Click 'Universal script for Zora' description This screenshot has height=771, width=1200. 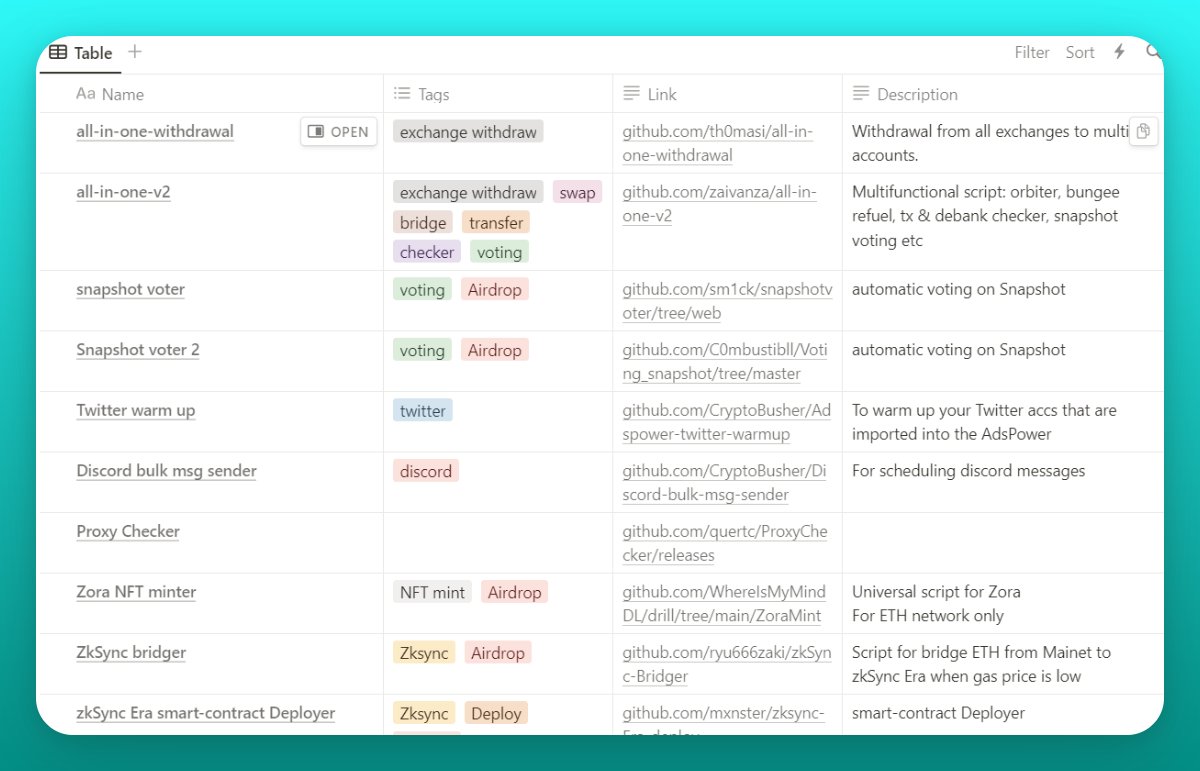936,604
